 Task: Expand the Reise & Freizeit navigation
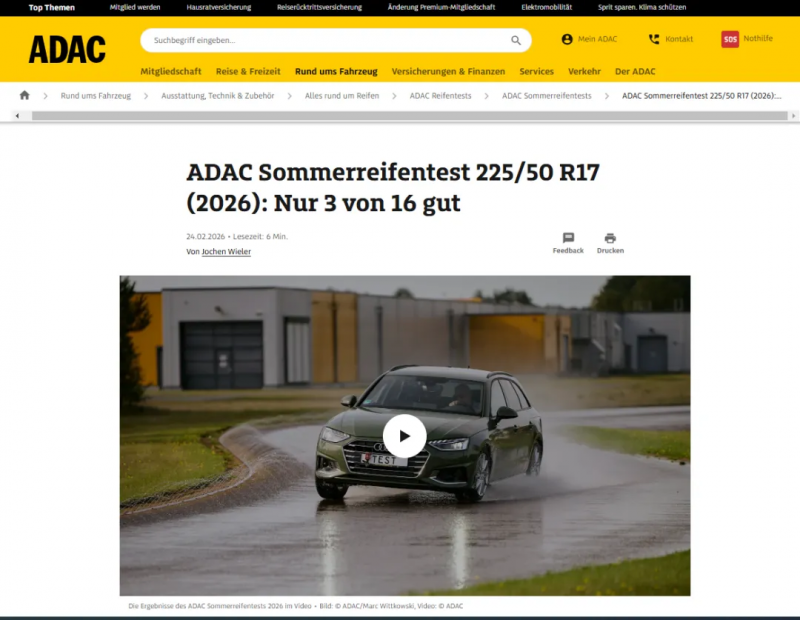point(248,71)
